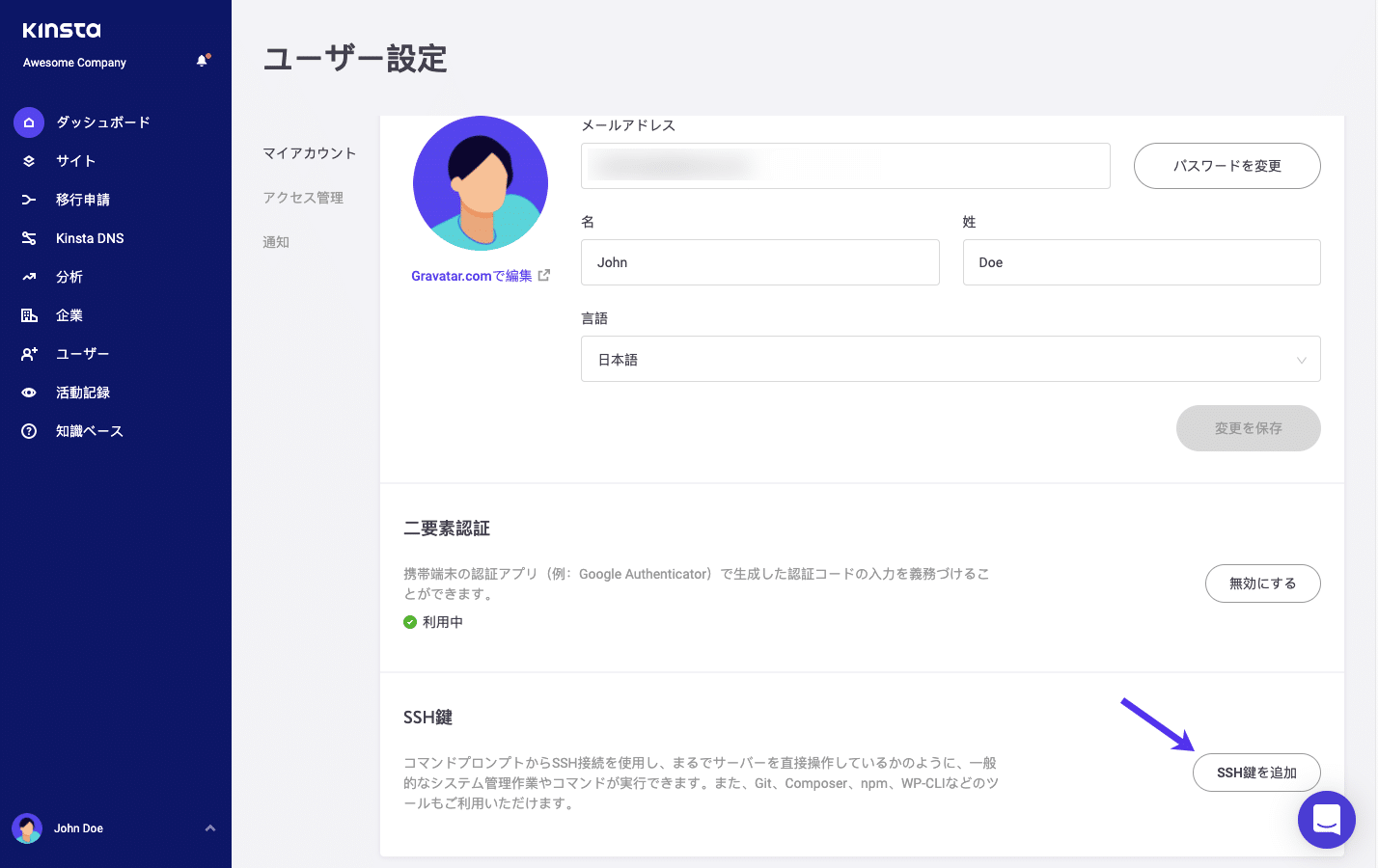Click inside the メールアドレス input field
This screenshot has height=868, width=1378.
pyautogui.click(x=845, y=165)
